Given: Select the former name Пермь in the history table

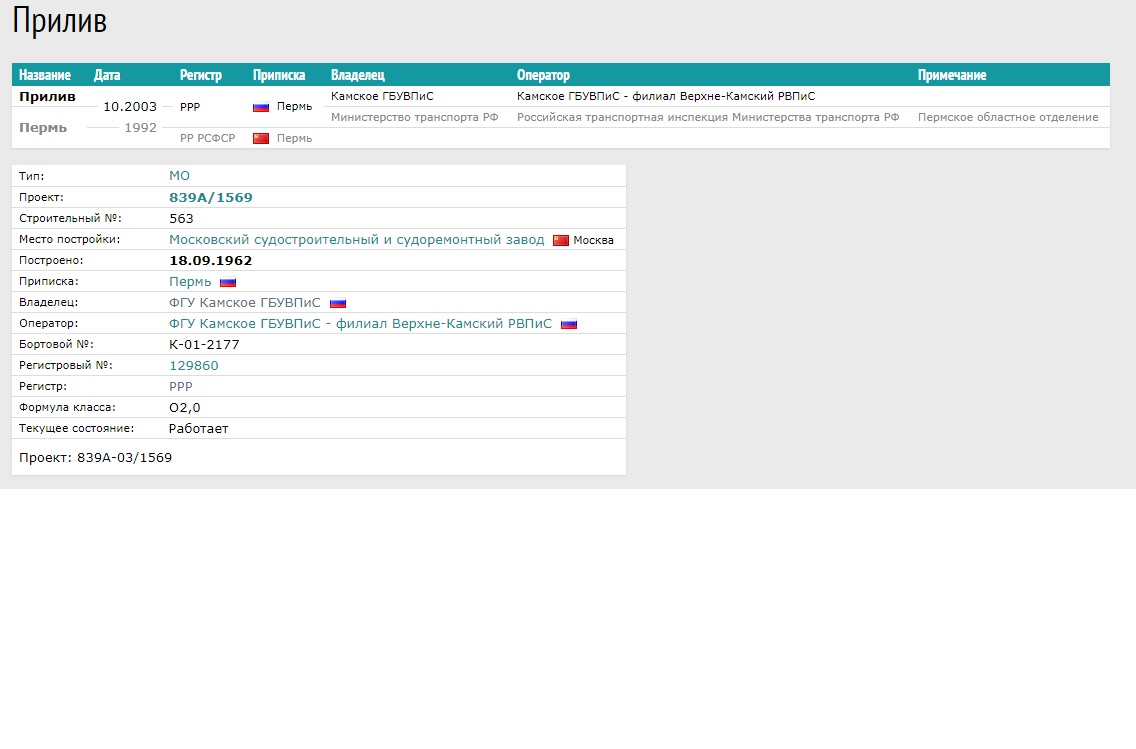Looking at the screenshot, I should [x=43, y=128].
